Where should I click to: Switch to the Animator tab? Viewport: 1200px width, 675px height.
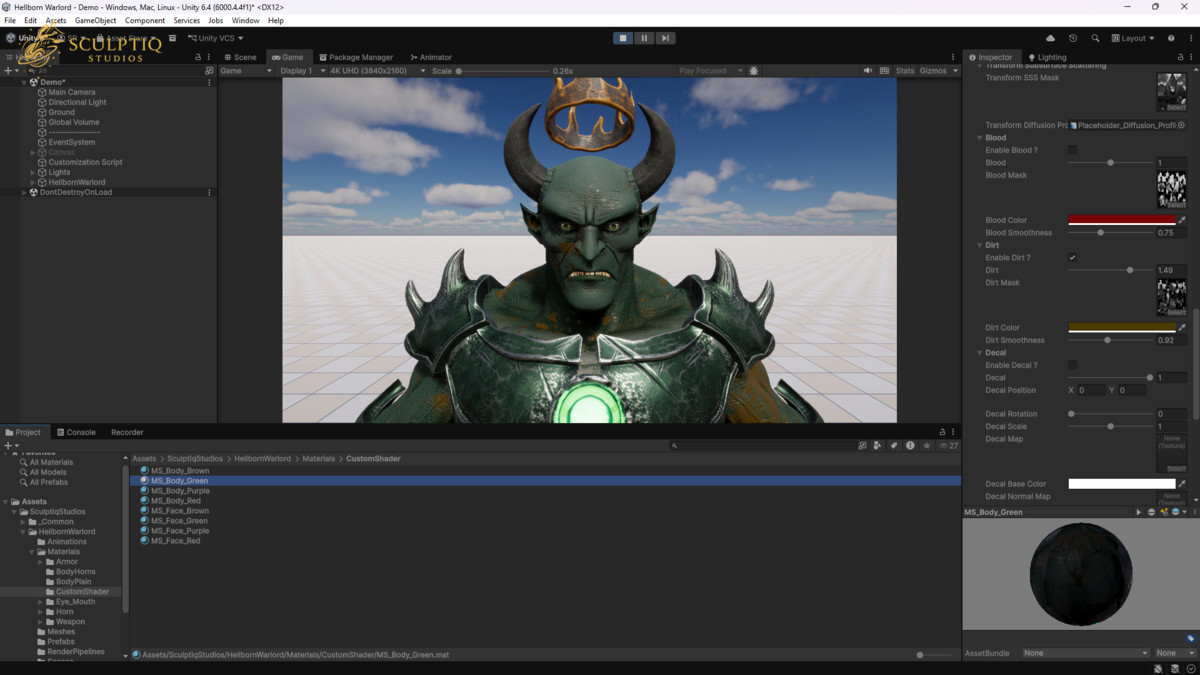coord(431,57)
